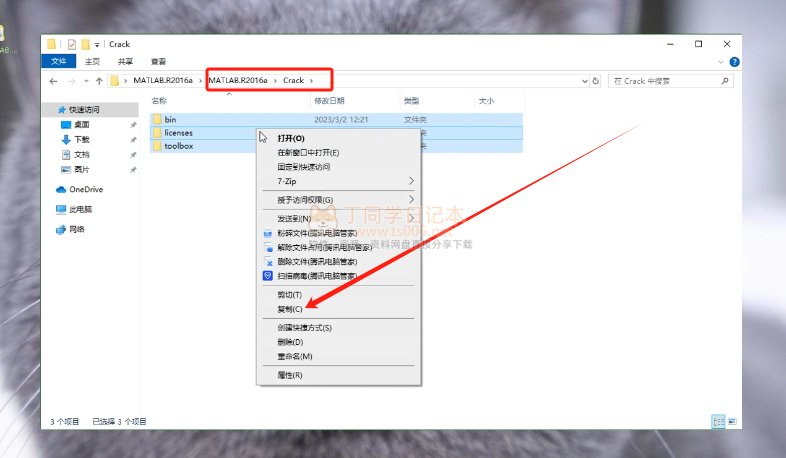Viewport: 786px width, 458px height.
Task: Select OneDrive in navigation pane
Action: 80,189
